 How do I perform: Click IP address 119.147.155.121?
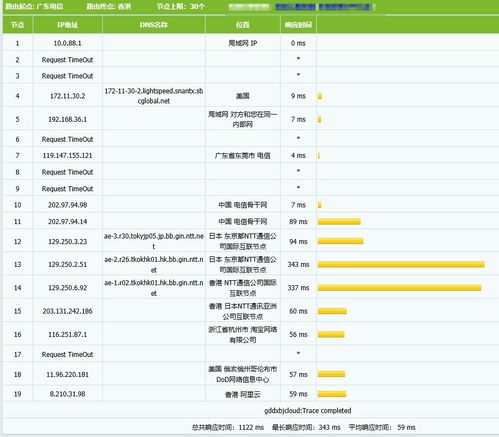click(x=67, y=156)
